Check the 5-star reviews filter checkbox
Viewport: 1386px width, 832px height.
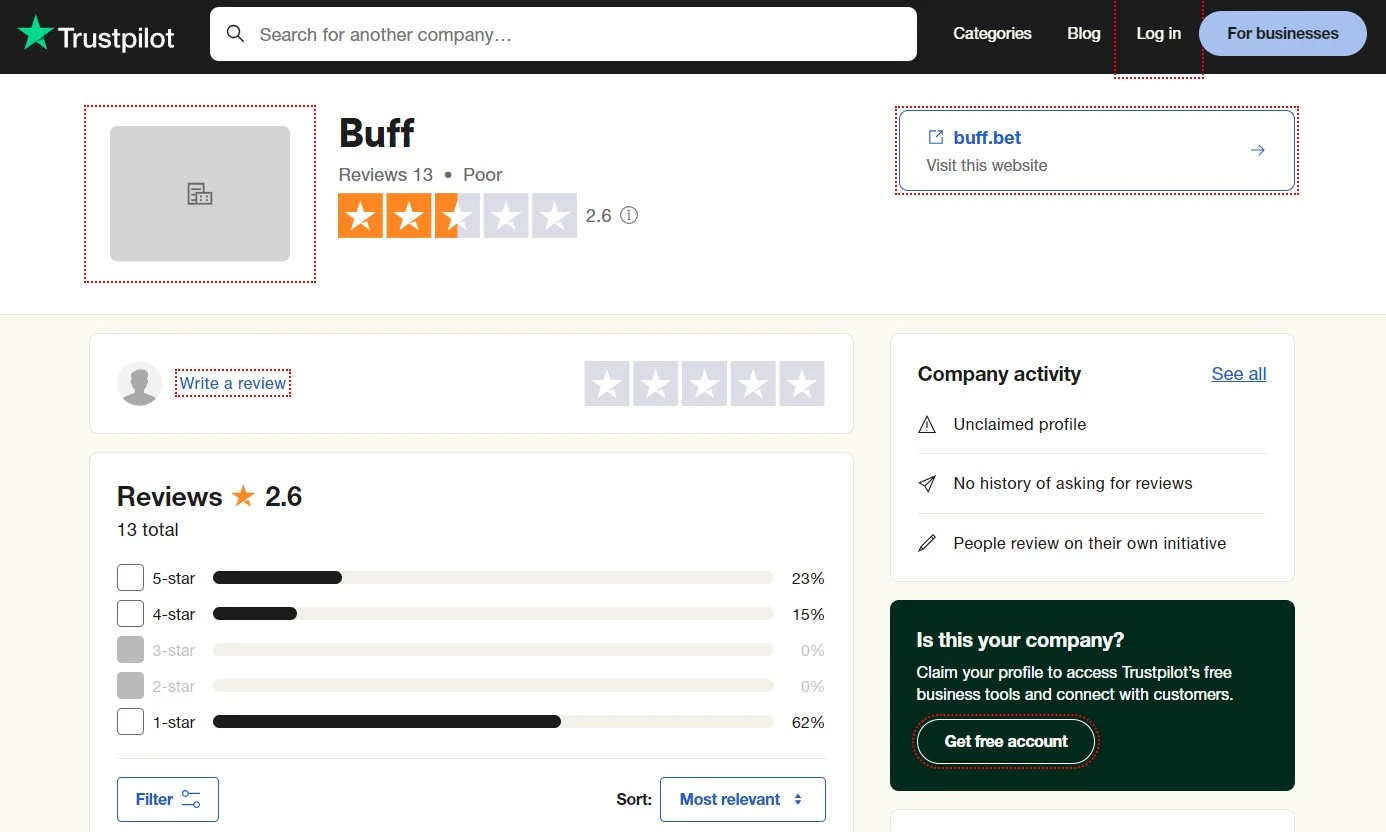pyautogui.click(x=130, y=577)
